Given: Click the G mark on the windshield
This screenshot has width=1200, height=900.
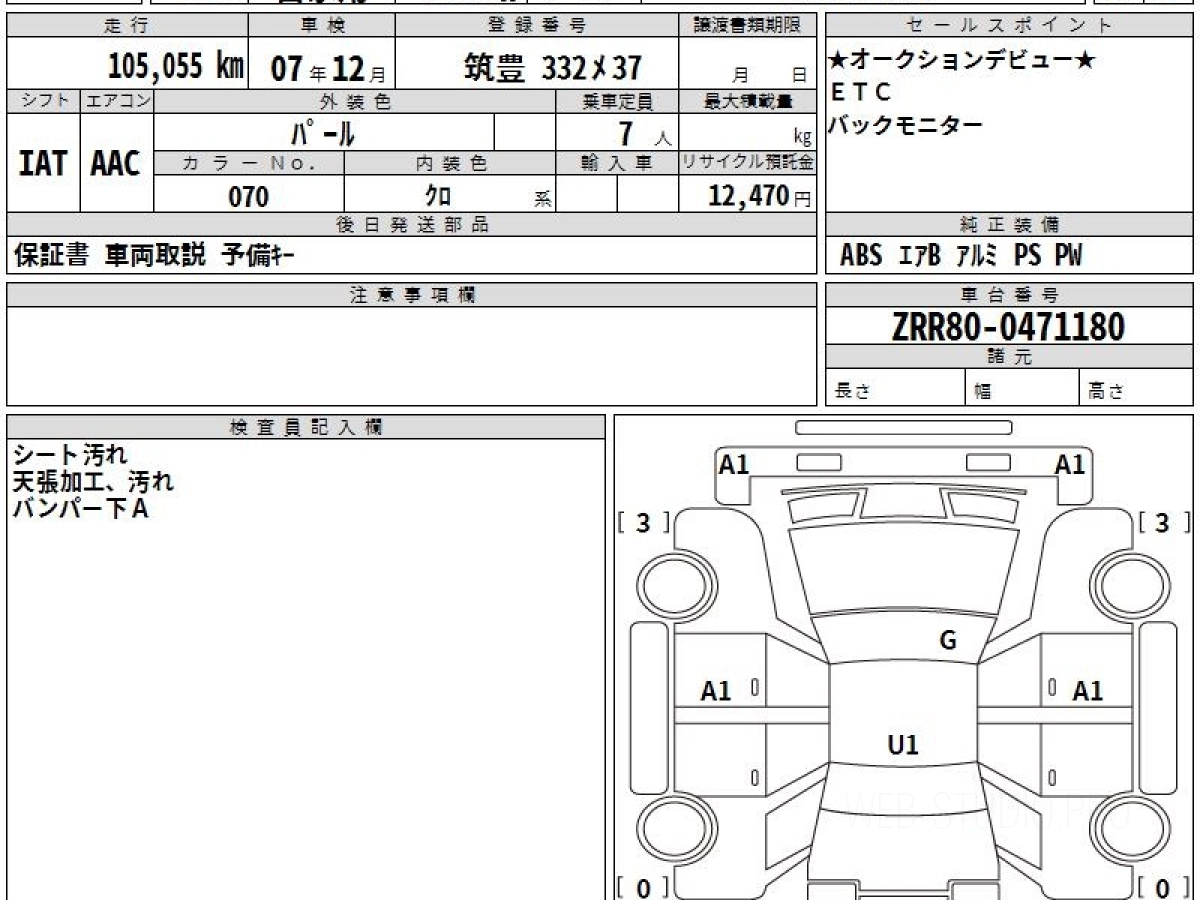Looking at the screenshot, I should click(948, 641).
